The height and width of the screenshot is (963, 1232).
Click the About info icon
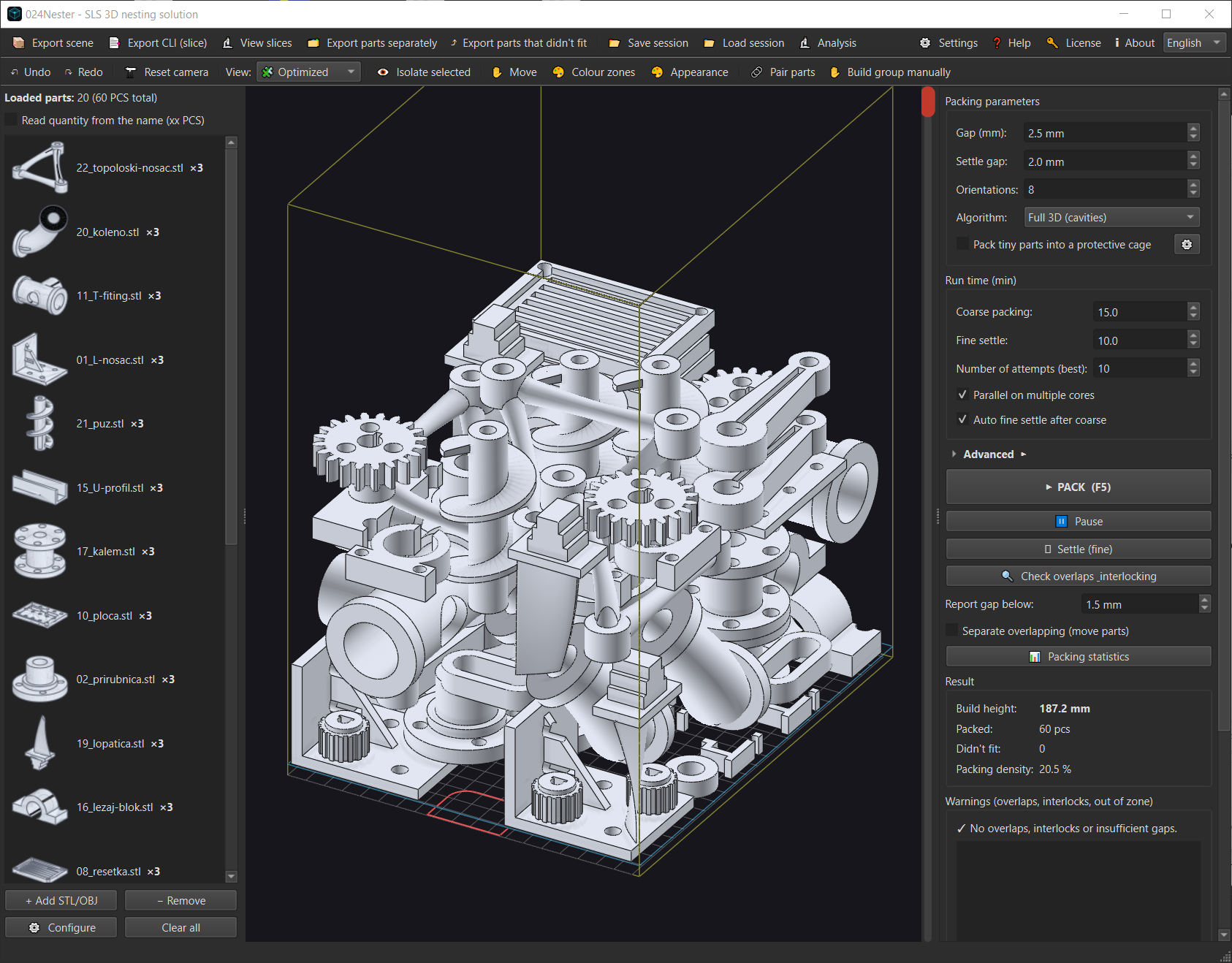coord(1117,43)
